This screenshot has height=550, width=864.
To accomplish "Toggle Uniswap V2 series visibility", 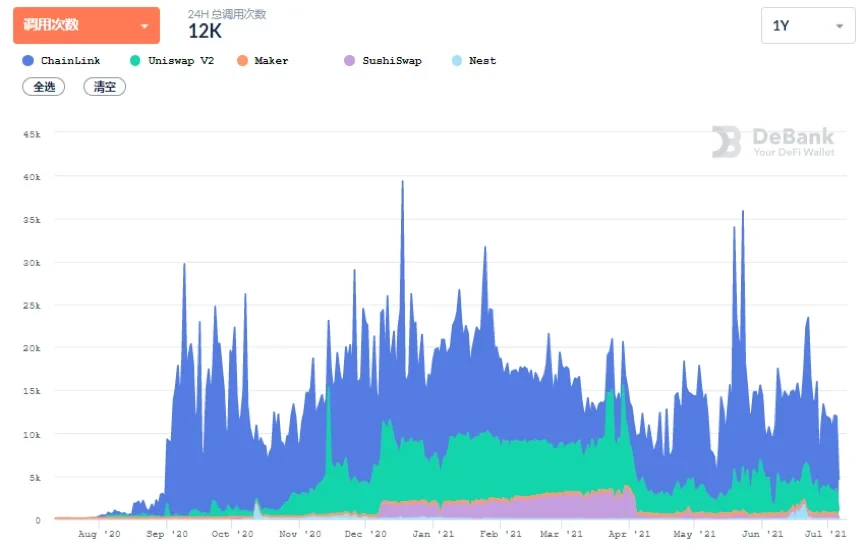I will (x=181, y=61).
